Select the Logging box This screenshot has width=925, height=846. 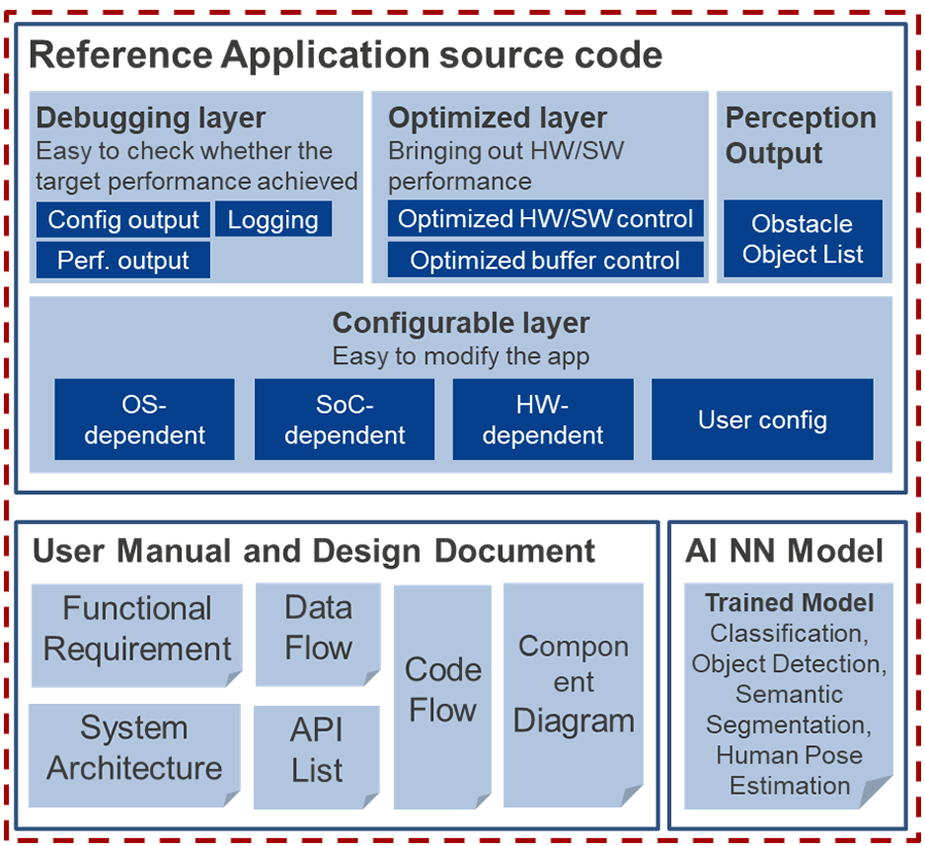[x=273, y=220]
